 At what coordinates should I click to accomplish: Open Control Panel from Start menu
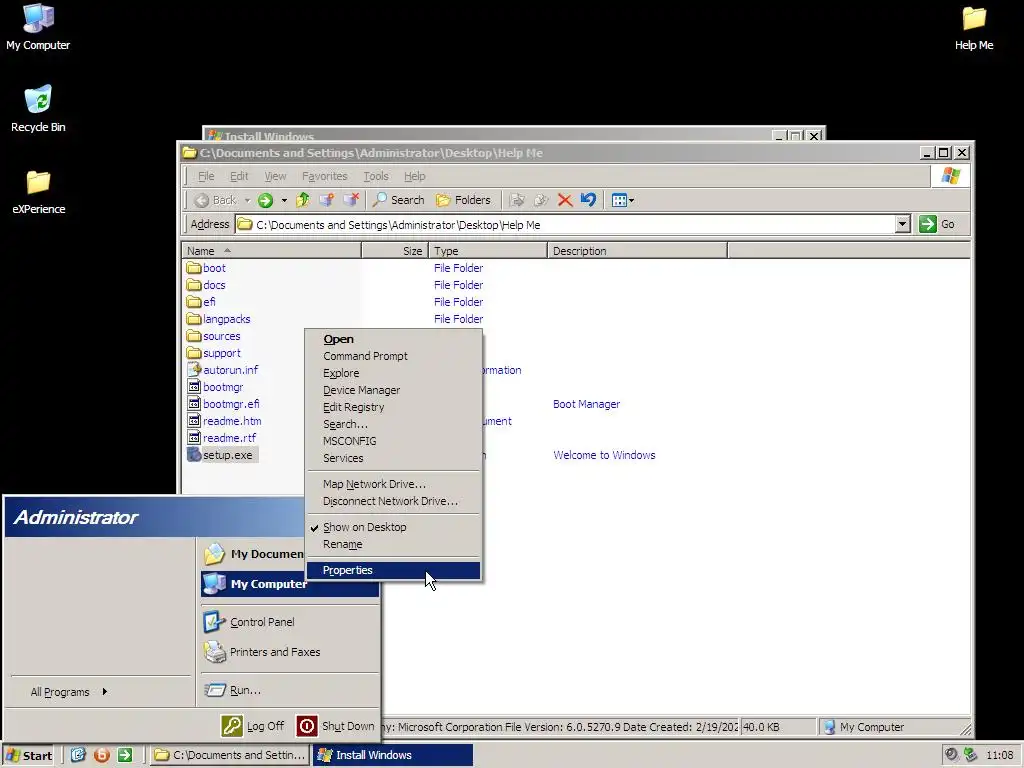click(x=289, y=622)
